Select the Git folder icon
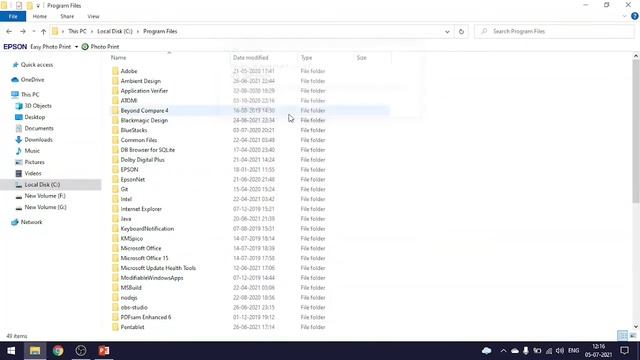The width and height of the screenshot is (640, 360). click(x=115, y=189)
